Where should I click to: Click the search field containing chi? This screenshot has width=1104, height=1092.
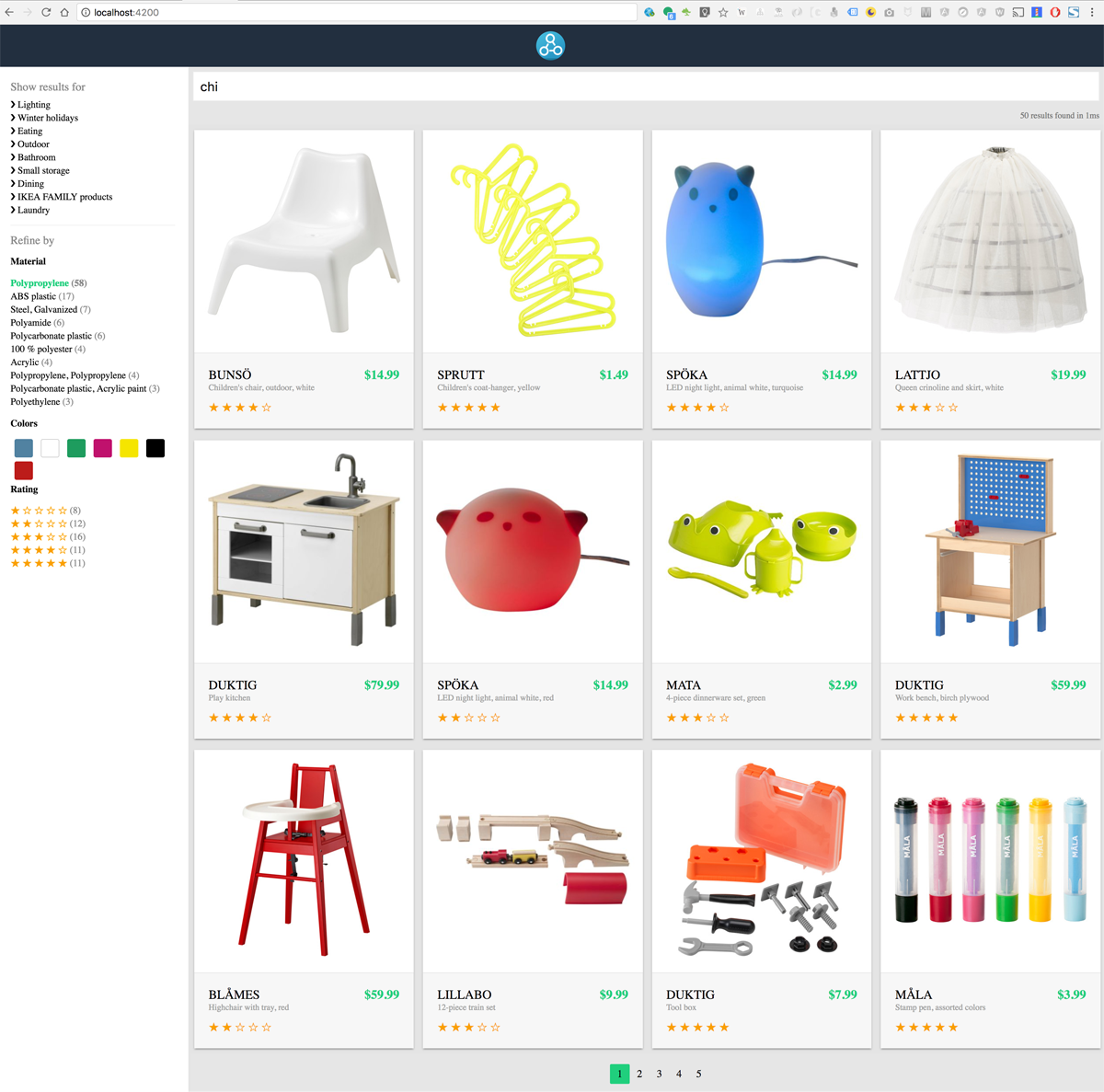pos(646,86)
